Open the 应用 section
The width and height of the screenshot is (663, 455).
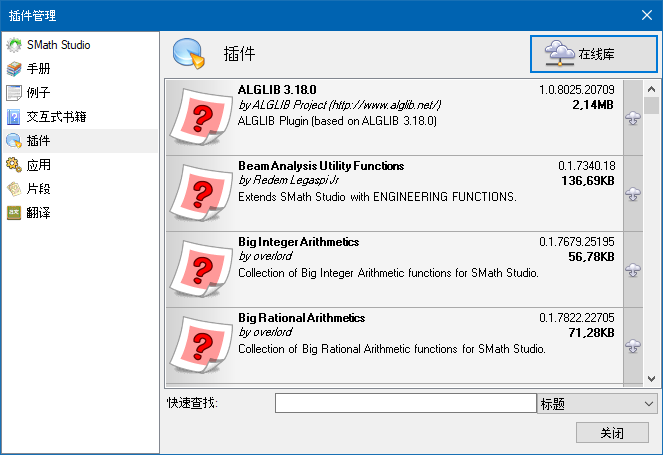[80, 165]
